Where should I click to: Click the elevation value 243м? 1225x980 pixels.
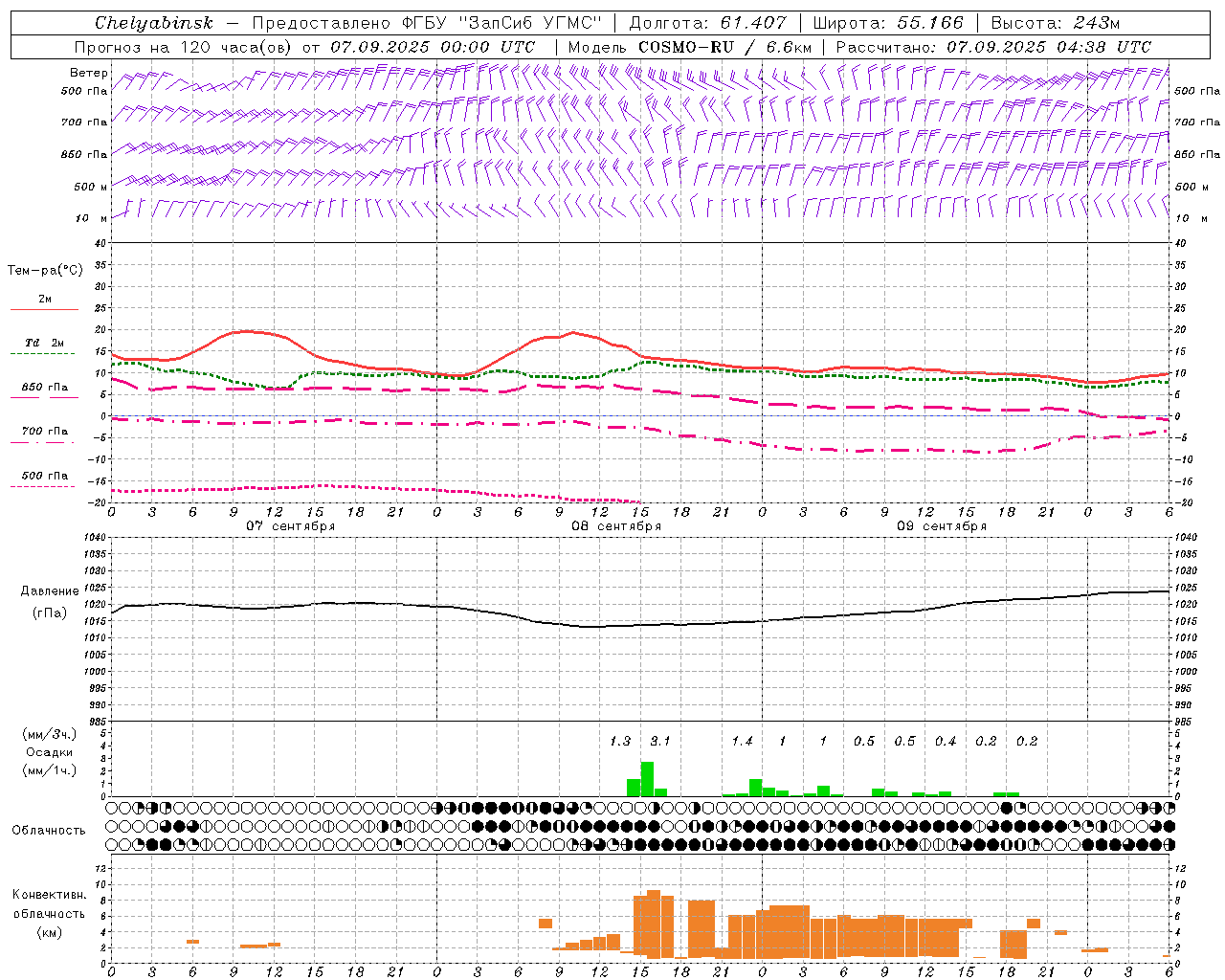click(x=1096, y=23)
